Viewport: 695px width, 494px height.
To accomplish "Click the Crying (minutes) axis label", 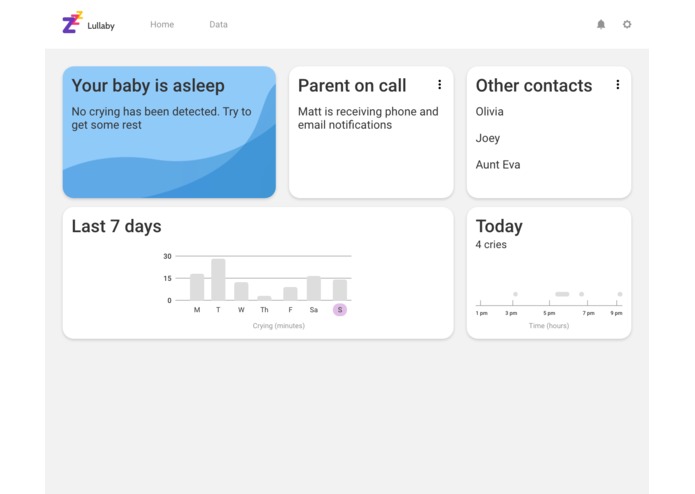I will click(279, 326).
